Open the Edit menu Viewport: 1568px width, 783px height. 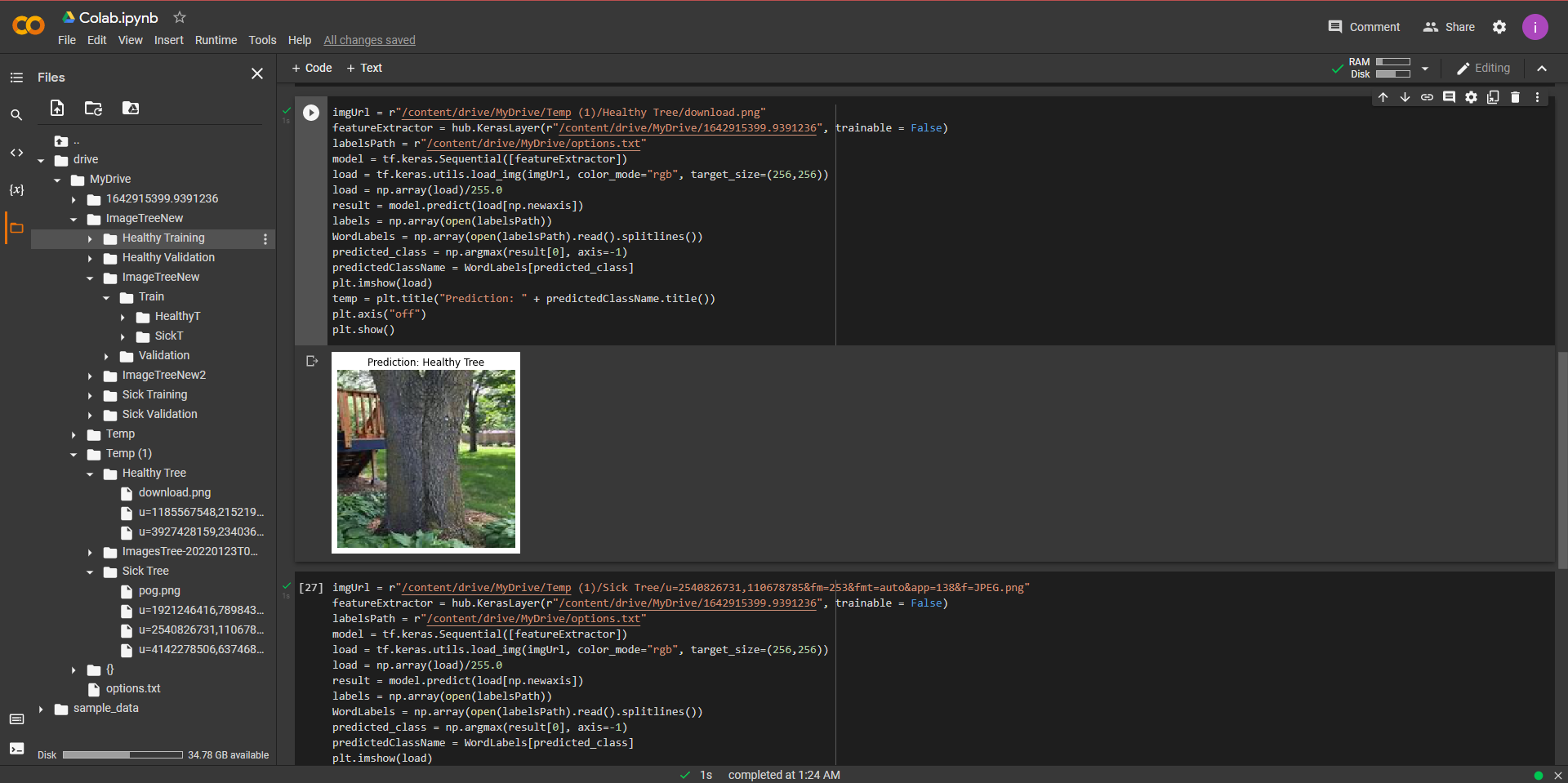97,40
